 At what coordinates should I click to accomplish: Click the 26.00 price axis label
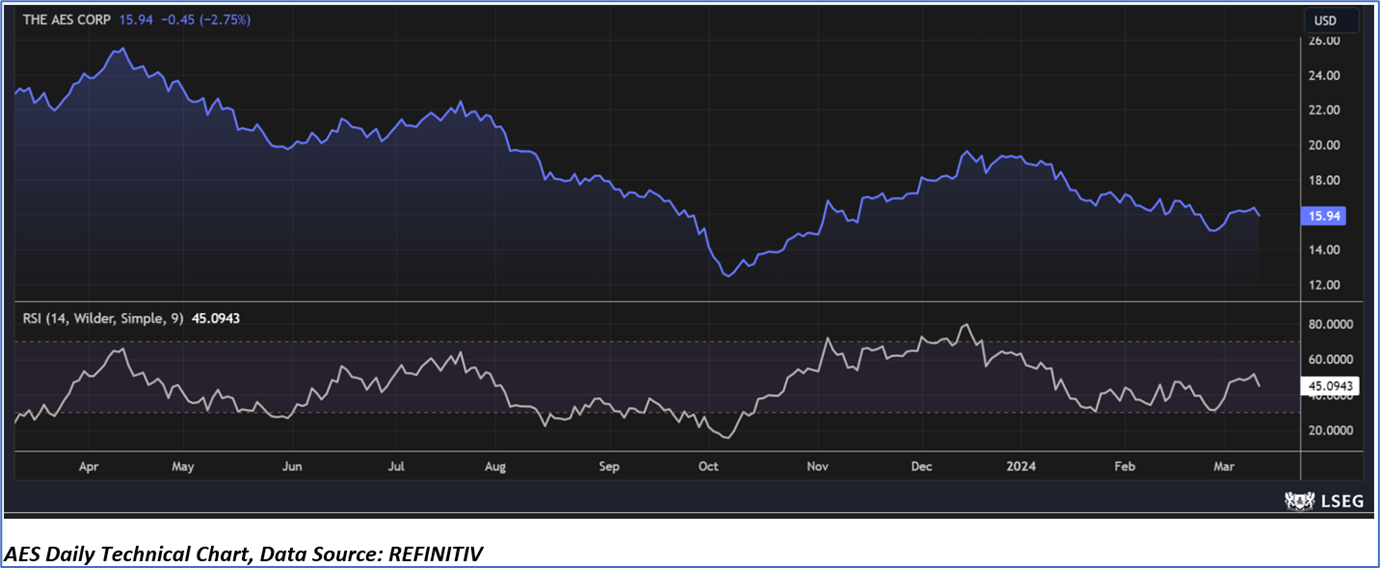1323,41
